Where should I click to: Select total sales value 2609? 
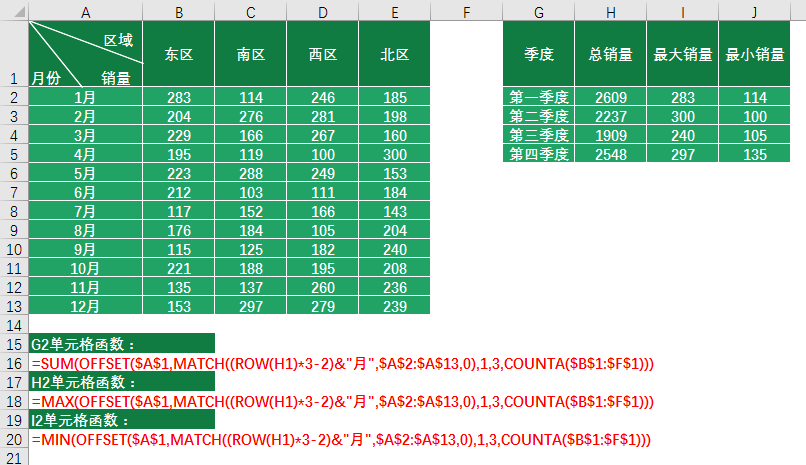pyautogui.click(x=610, y=97)
